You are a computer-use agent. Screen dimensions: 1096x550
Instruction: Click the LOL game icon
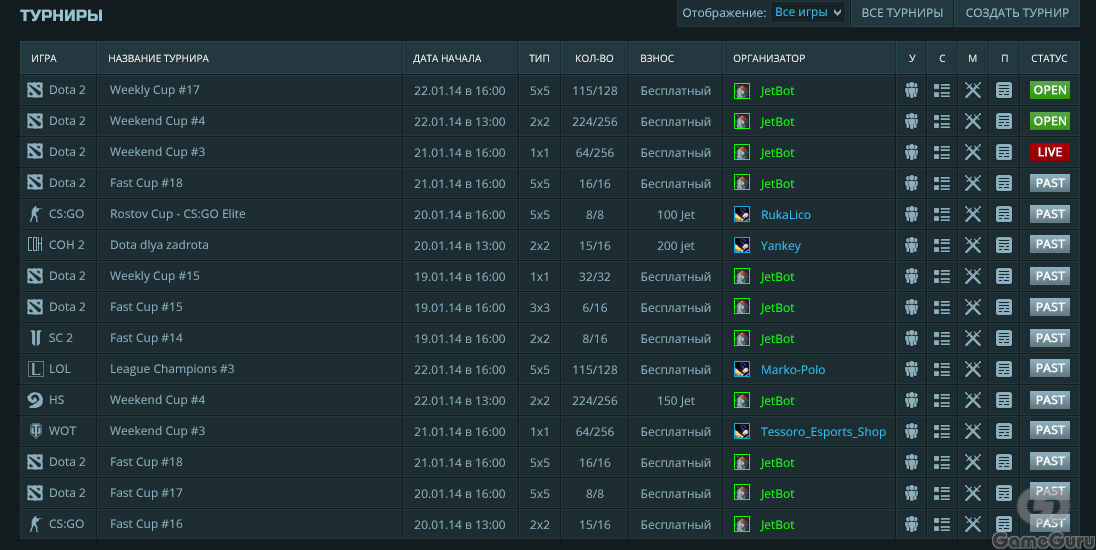[35, 369]
